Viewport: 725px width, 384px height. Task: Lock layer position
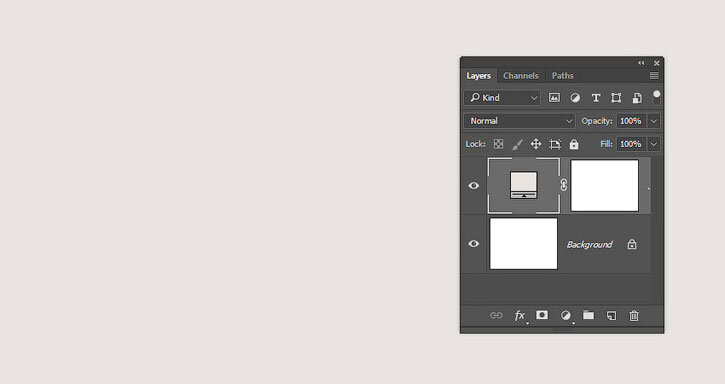[536, 144]
